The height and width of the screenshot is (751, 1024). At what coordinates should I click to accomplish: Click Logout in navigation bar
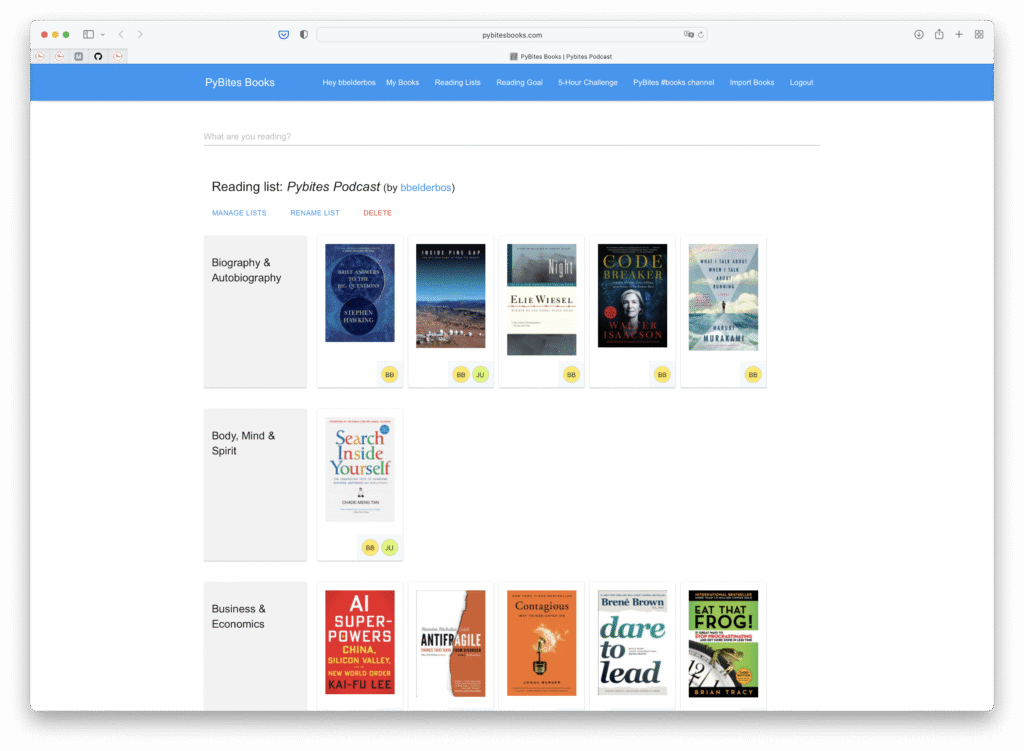click(x=801, y=83)
